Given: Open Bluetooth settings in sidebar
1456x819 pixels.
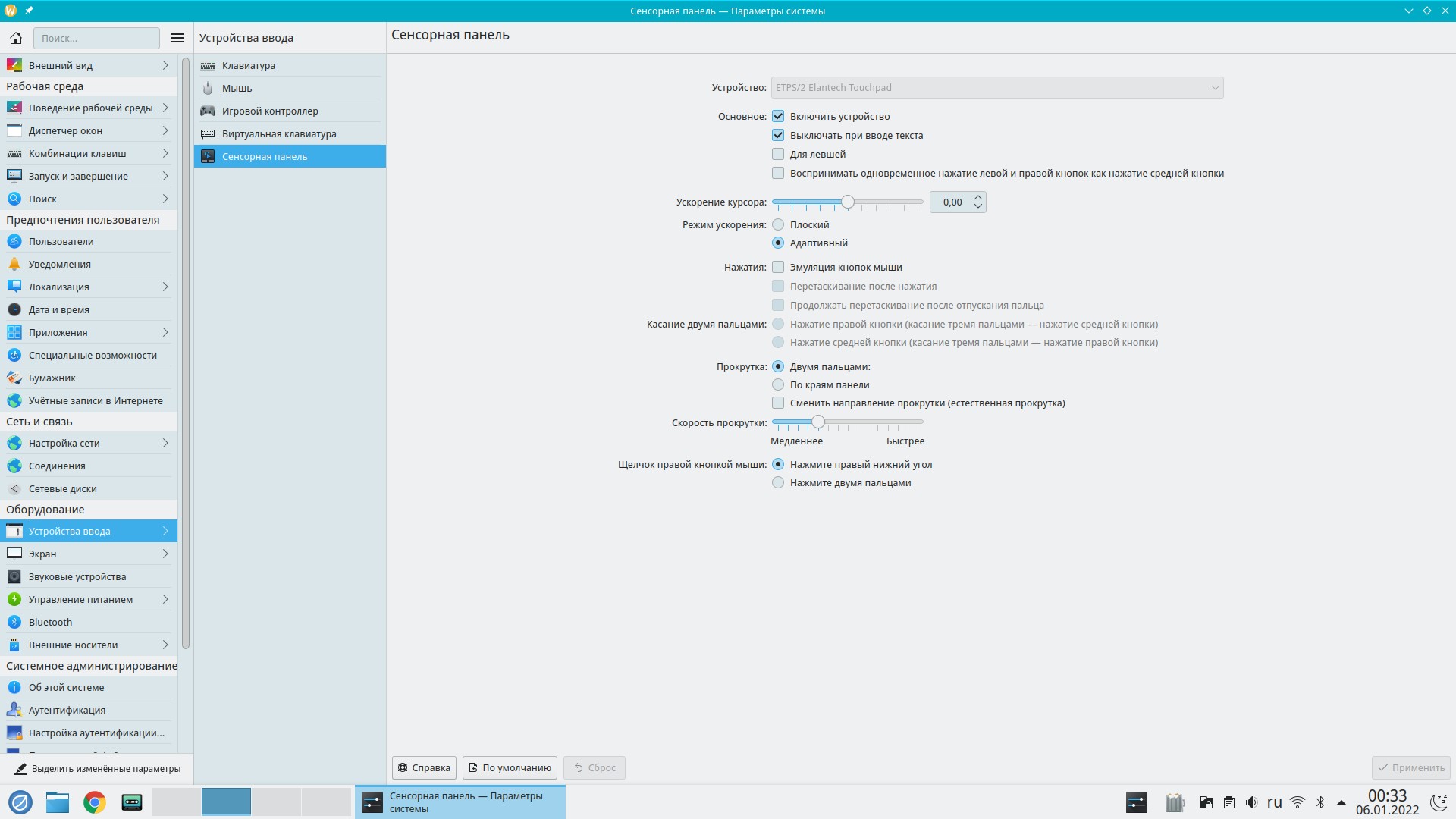Looking at the screenshot, I should [50, 622].
